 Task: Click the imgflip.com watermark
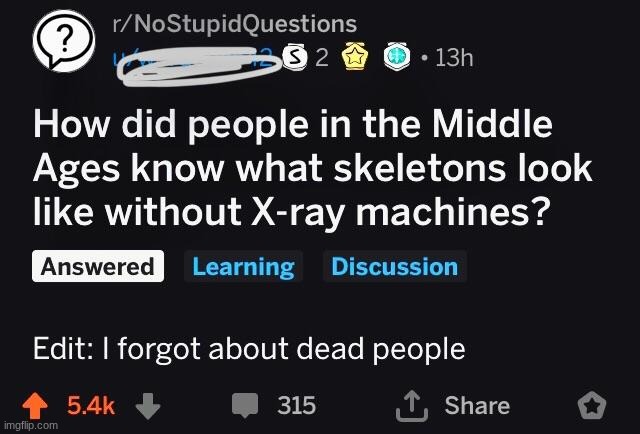(30, 425)
